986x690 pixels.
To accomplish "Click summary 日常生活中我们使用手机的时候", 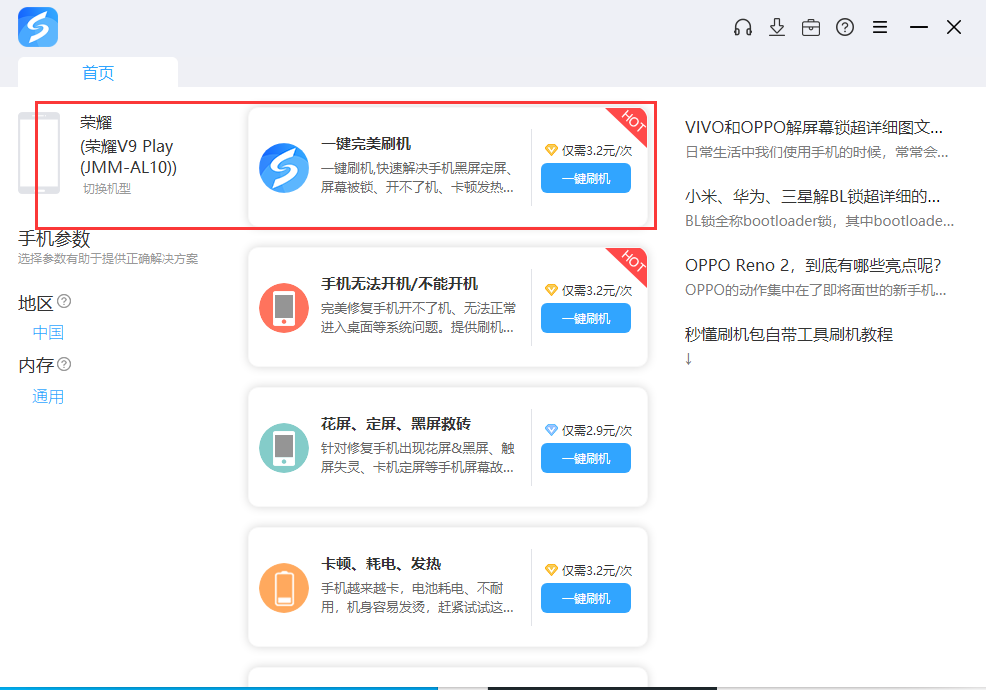I will [816, 152].
